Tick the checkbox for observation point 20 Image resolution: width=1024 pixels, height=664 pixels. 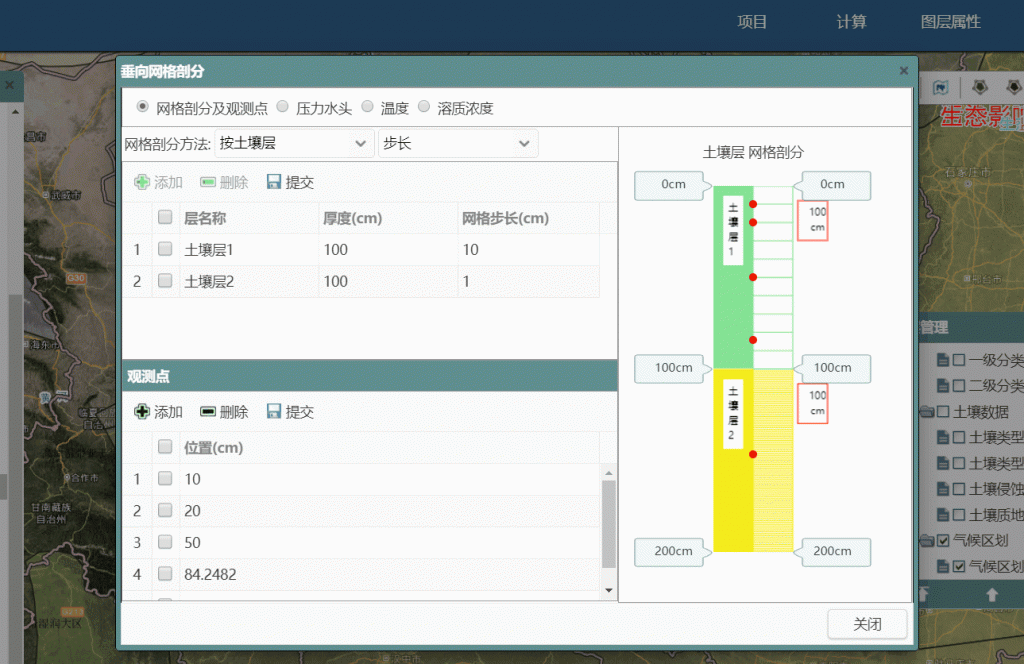coord(165,511)
